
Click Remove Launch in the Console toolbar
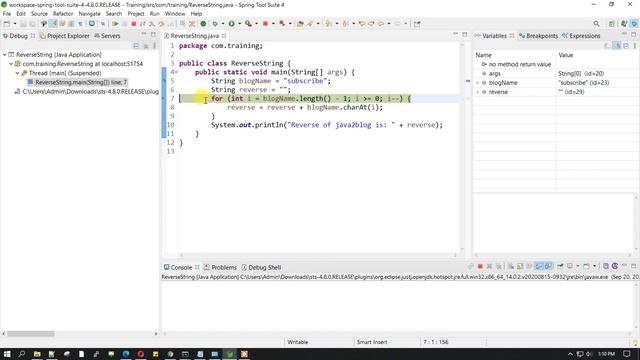coord(489,266)
